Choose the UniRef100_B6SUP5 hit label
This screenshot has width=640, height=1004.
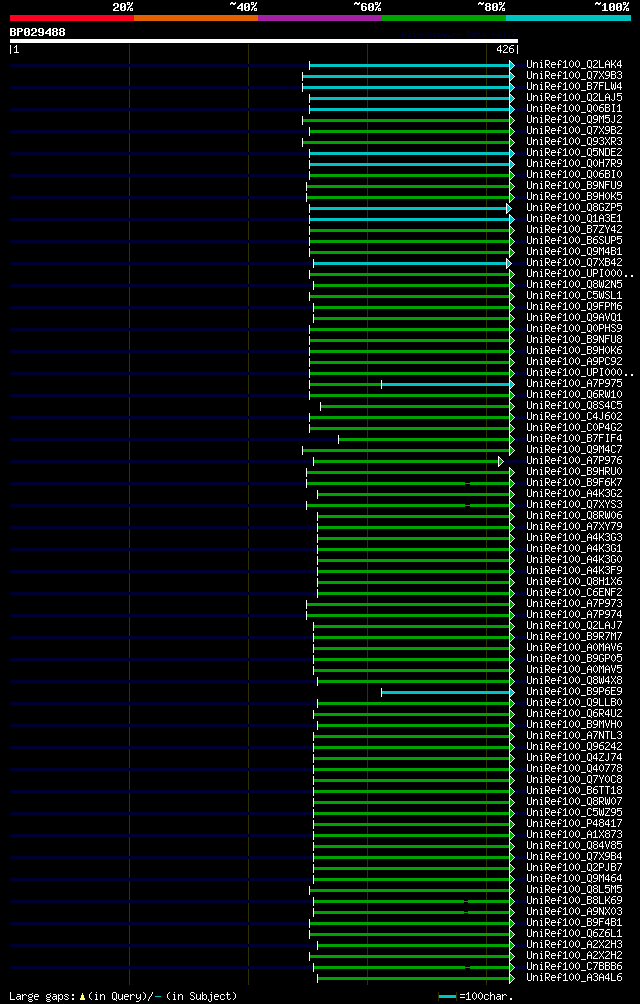[573, 240]
